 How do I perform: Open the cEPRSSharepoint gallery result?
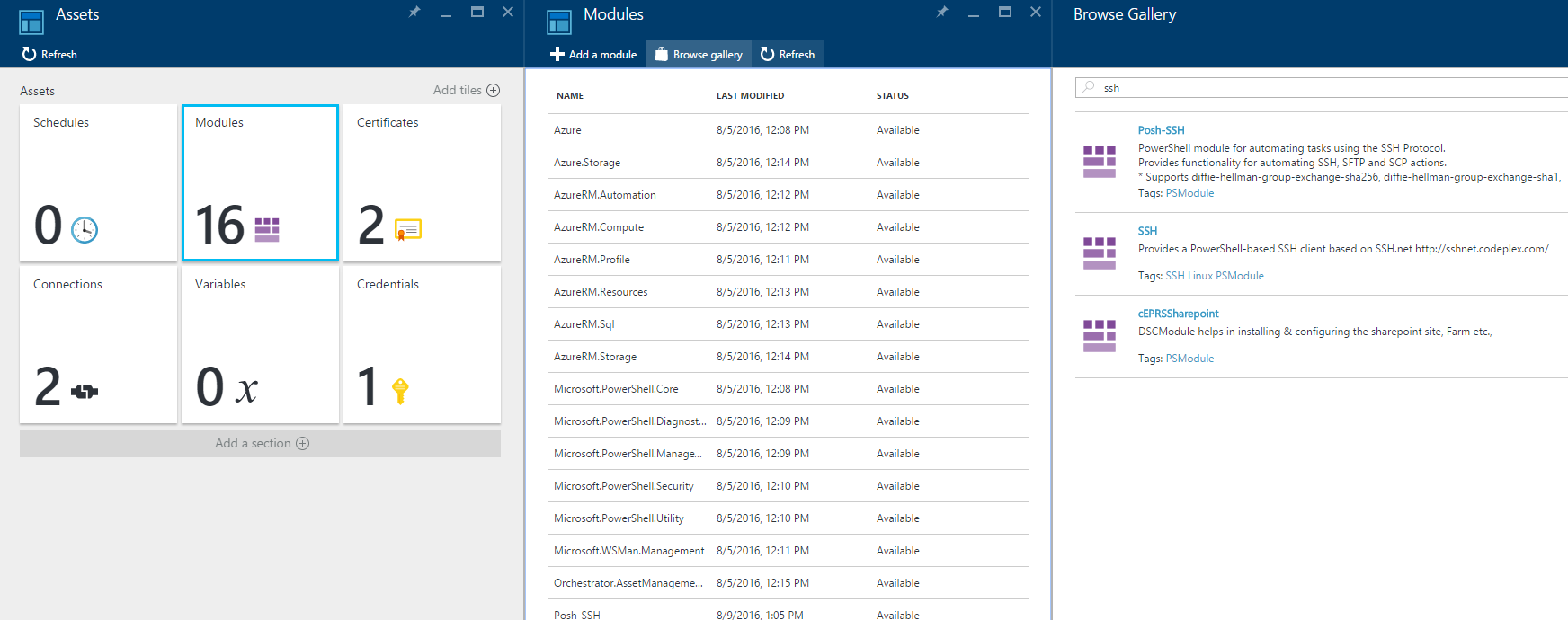(x=1178, y=314)
